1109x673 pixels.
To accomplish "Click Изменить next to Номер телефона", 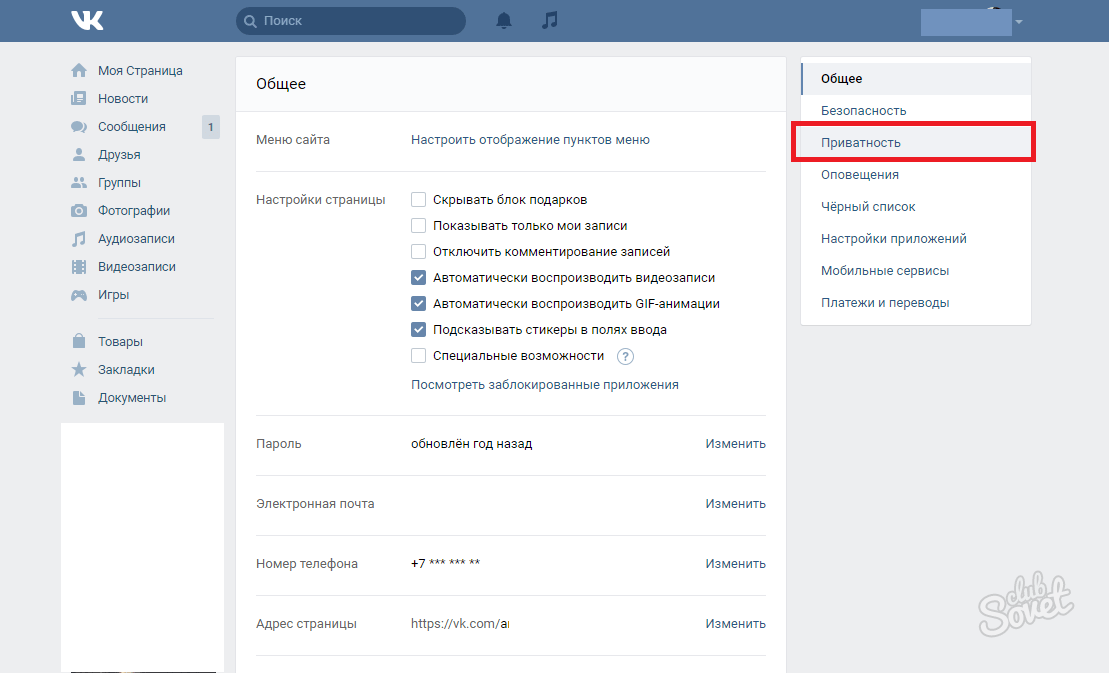I will coord(735,564).
